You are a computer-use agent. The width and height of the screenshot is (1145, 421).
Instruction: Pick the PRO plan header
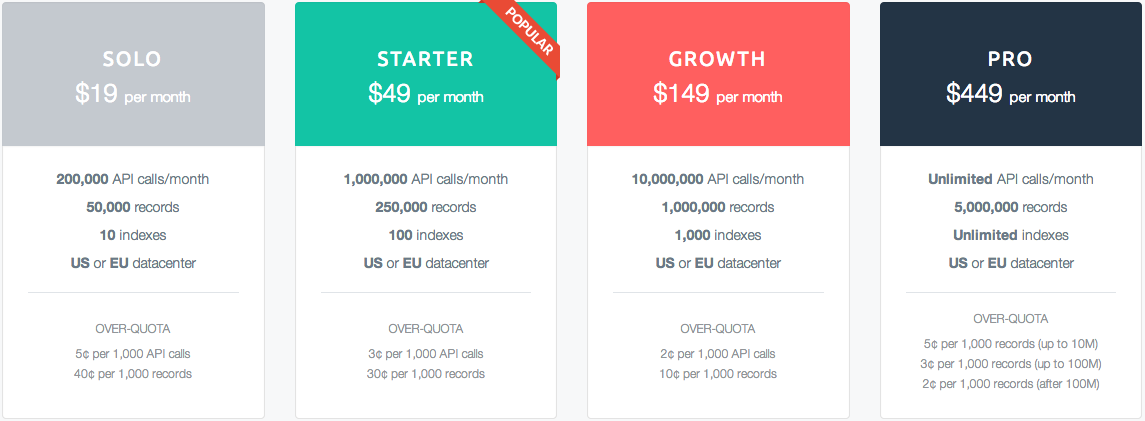coord(1010,59)
